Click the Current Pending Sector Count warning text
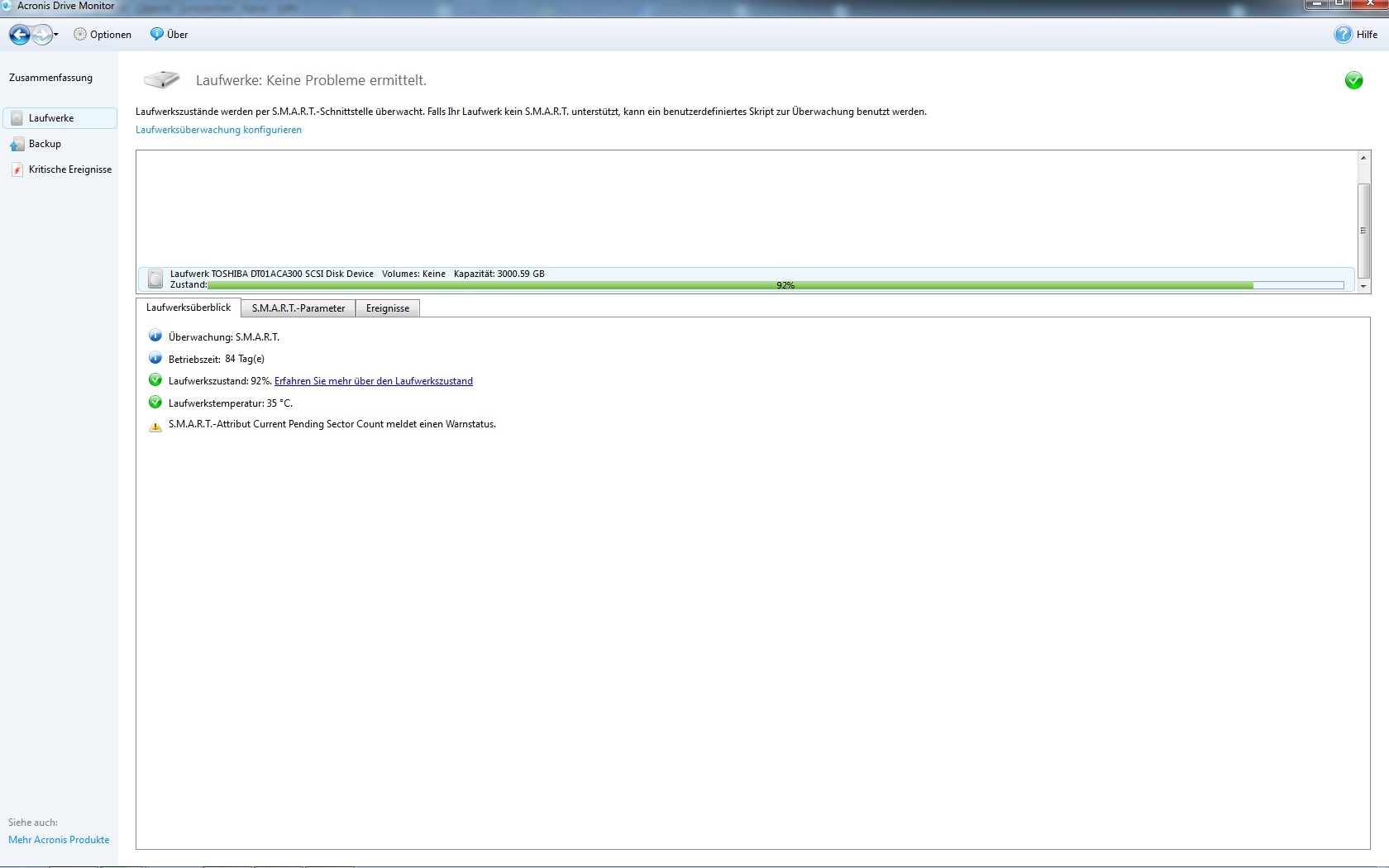Screen dimensions: 1389x868 332,424
